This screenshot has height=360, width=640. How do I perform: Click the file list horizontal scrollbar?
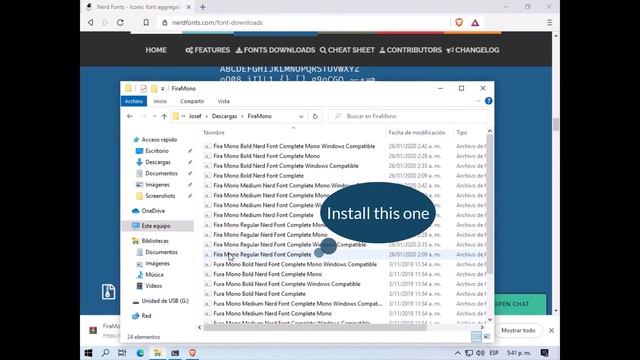[315, 327]
